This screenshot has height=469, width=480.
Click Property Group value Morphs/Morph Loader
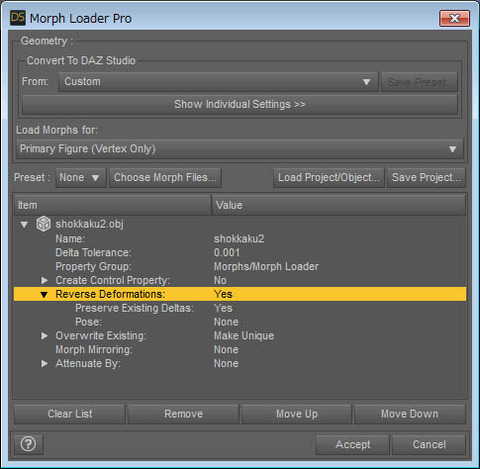(x=266, y=266)
